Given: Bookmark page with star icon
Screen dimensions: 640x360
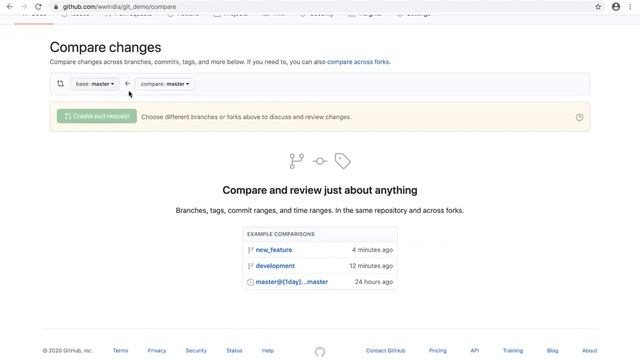Looking at the screenshot, I should point(598,7).
